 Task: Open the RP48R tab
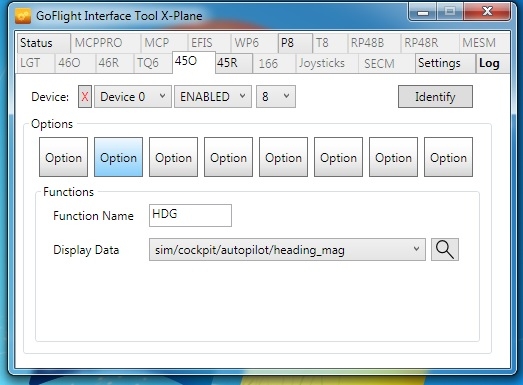coord(430,43)
